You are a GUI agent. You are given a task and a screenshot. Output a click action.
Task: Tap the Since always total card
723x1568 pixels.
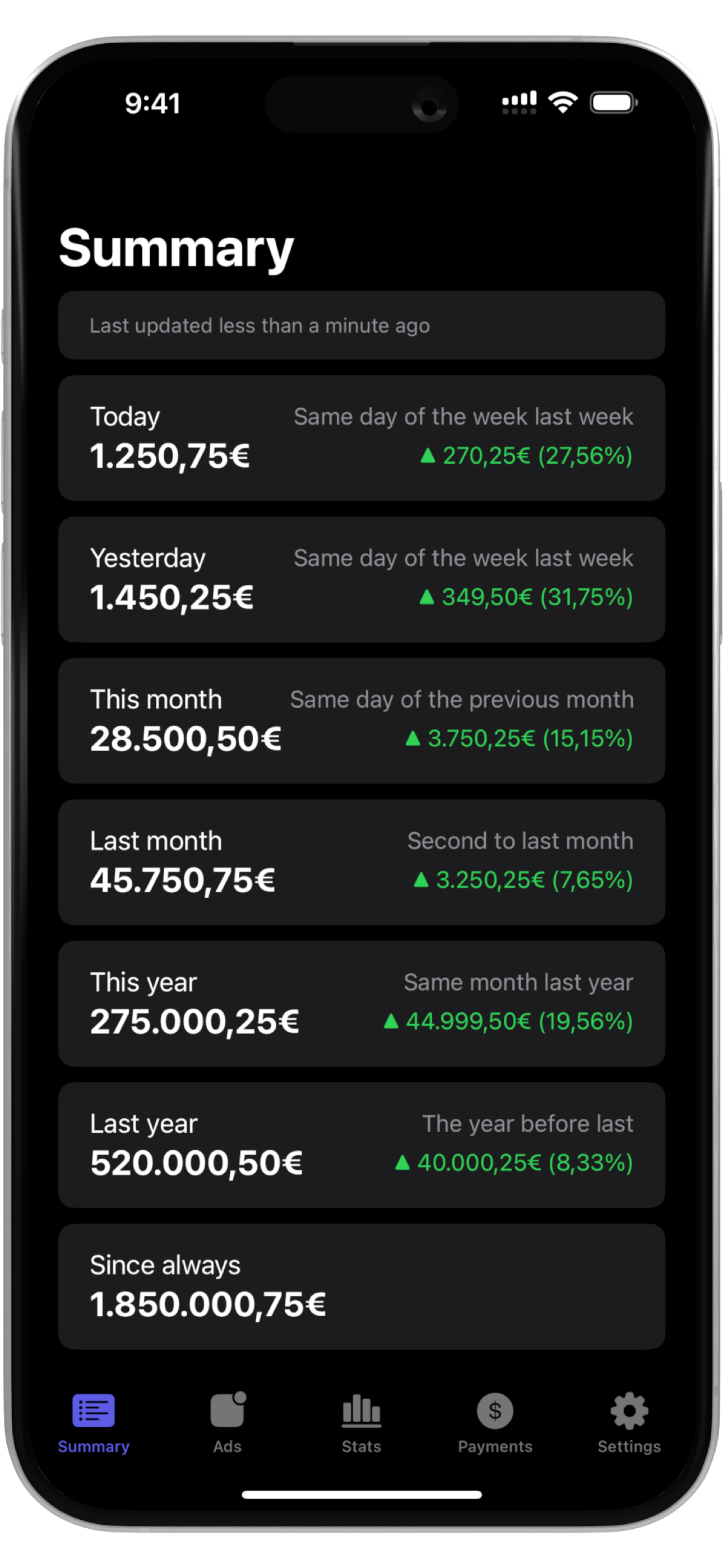(x=361, y=1286)
